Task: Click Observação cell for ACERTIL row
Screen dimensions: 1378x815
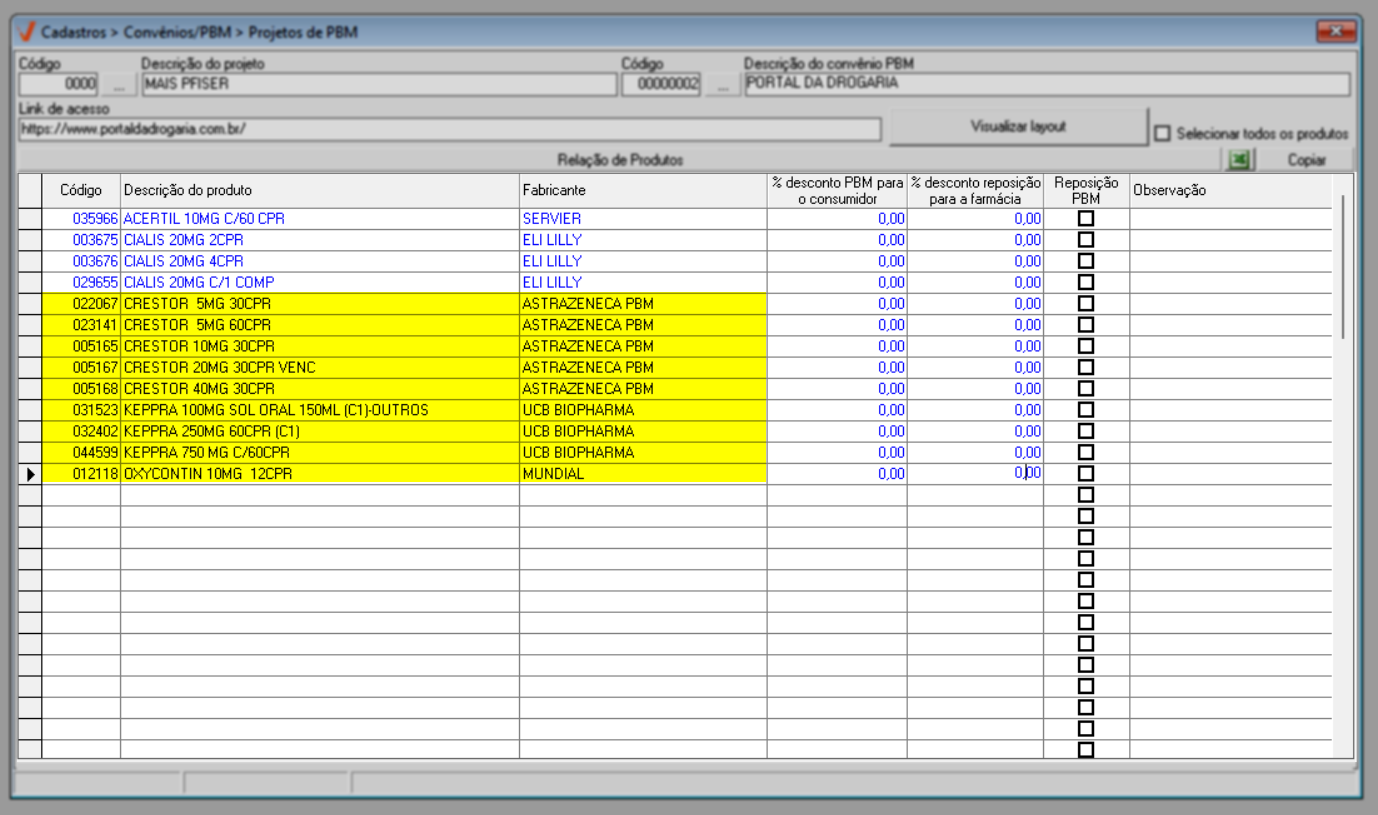Action: tap(1231, 218)
